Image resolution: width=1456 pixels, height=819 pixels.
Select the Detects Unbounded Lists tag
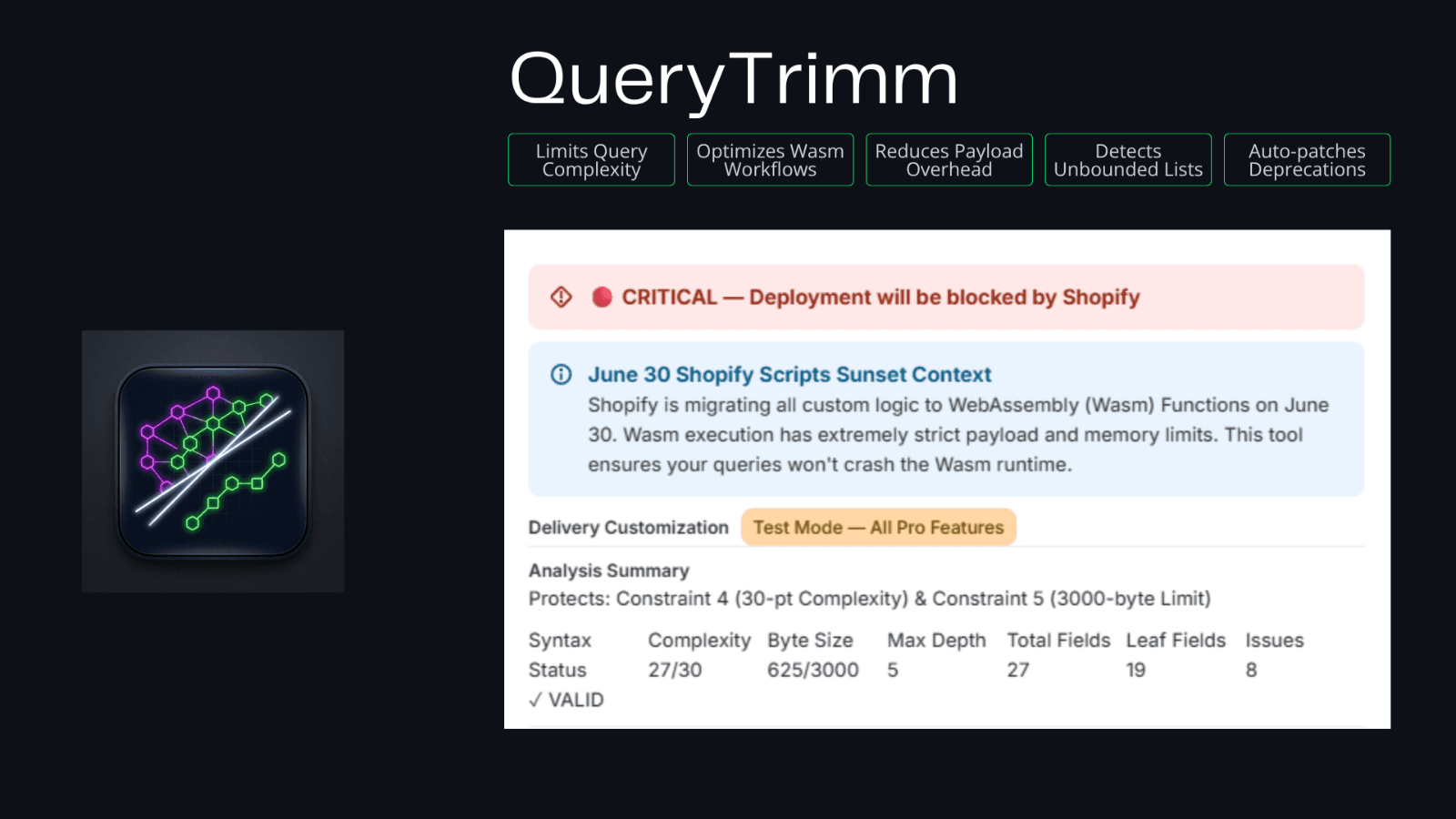pyautogui.click(x=1128, y=160)
